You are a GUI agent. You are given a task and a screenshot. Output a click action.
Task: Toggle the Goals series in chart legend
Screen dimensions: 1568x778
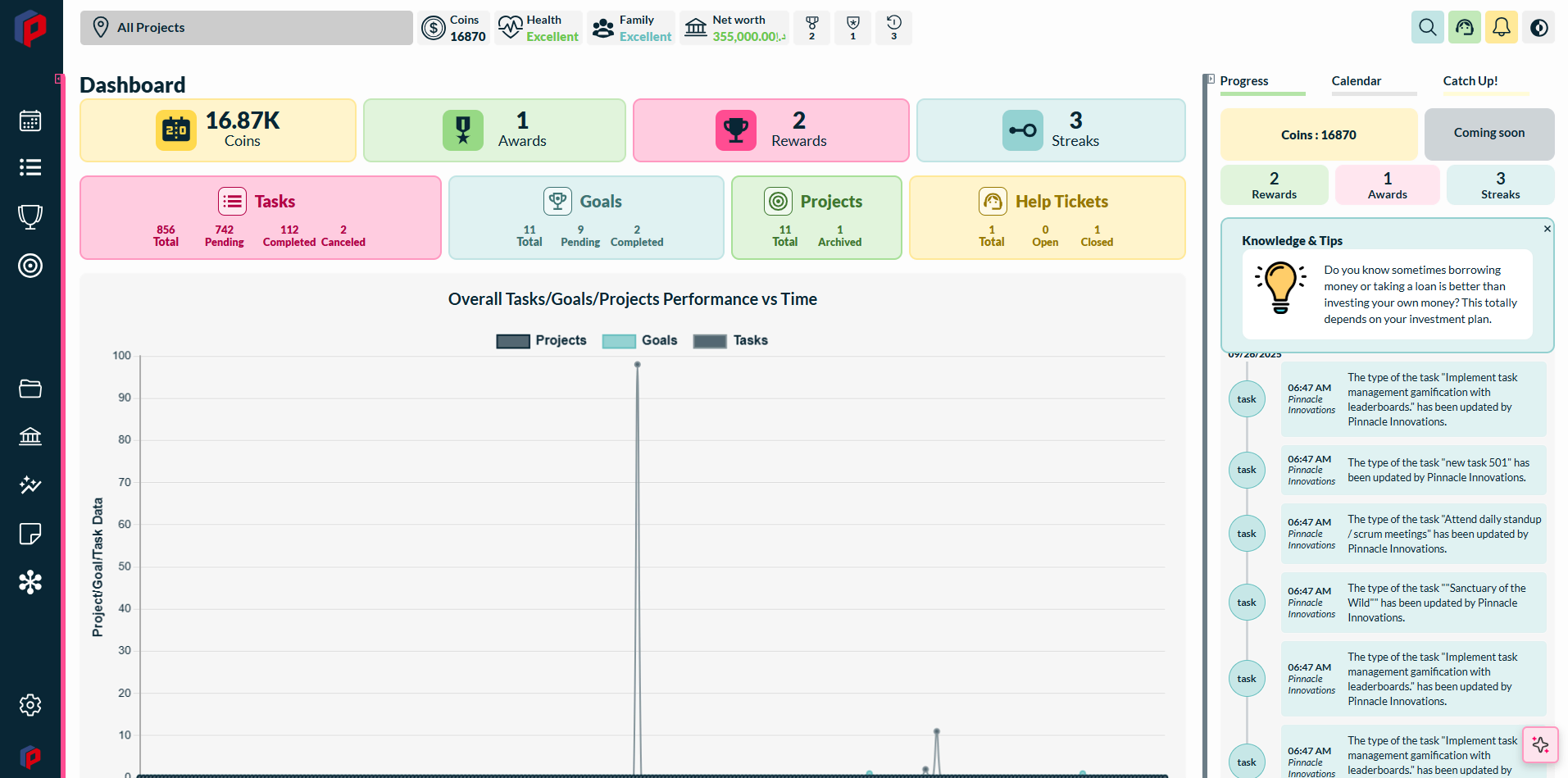(640, 340)
